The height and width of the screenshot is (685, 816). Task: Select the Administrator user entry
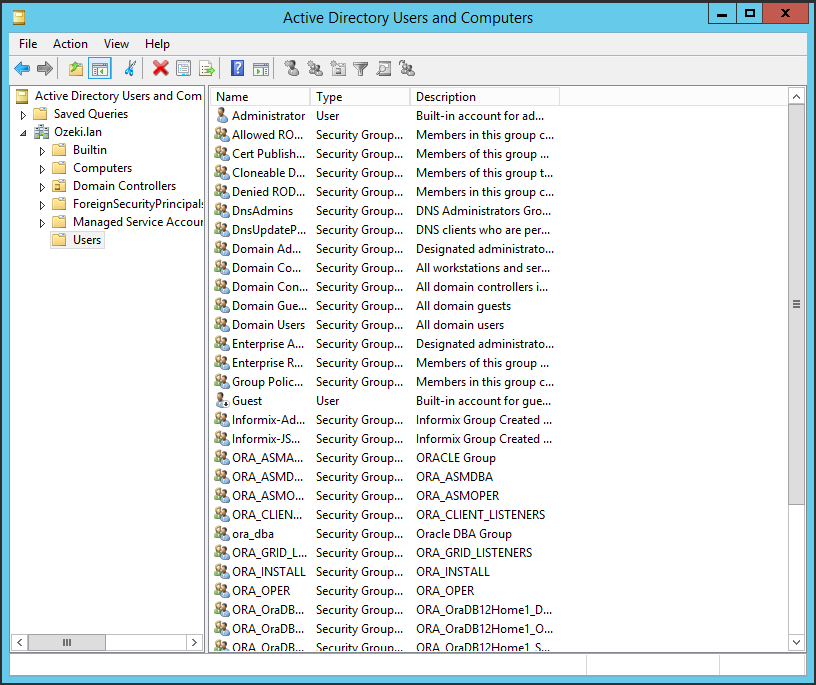(268, 116)
